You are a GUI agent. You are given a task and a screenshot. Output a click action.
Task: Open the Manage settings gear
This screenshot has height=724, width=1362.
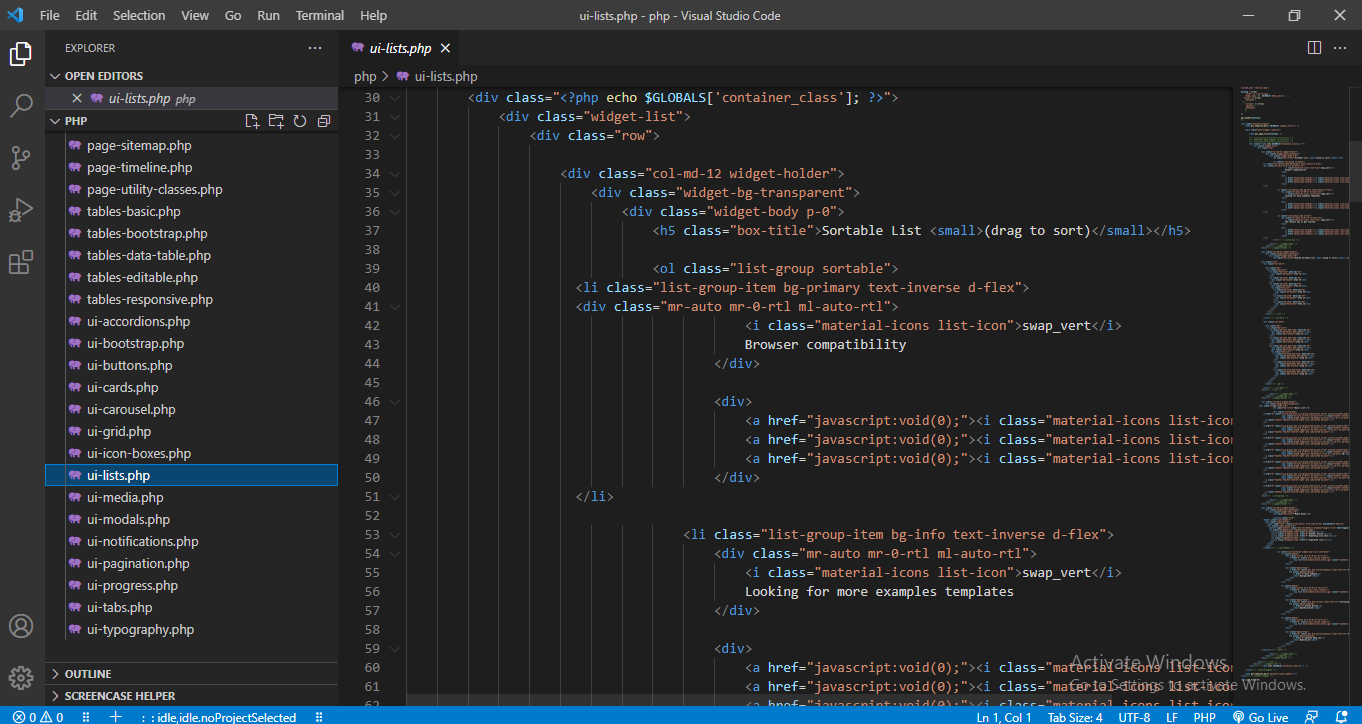coord(21,676)
